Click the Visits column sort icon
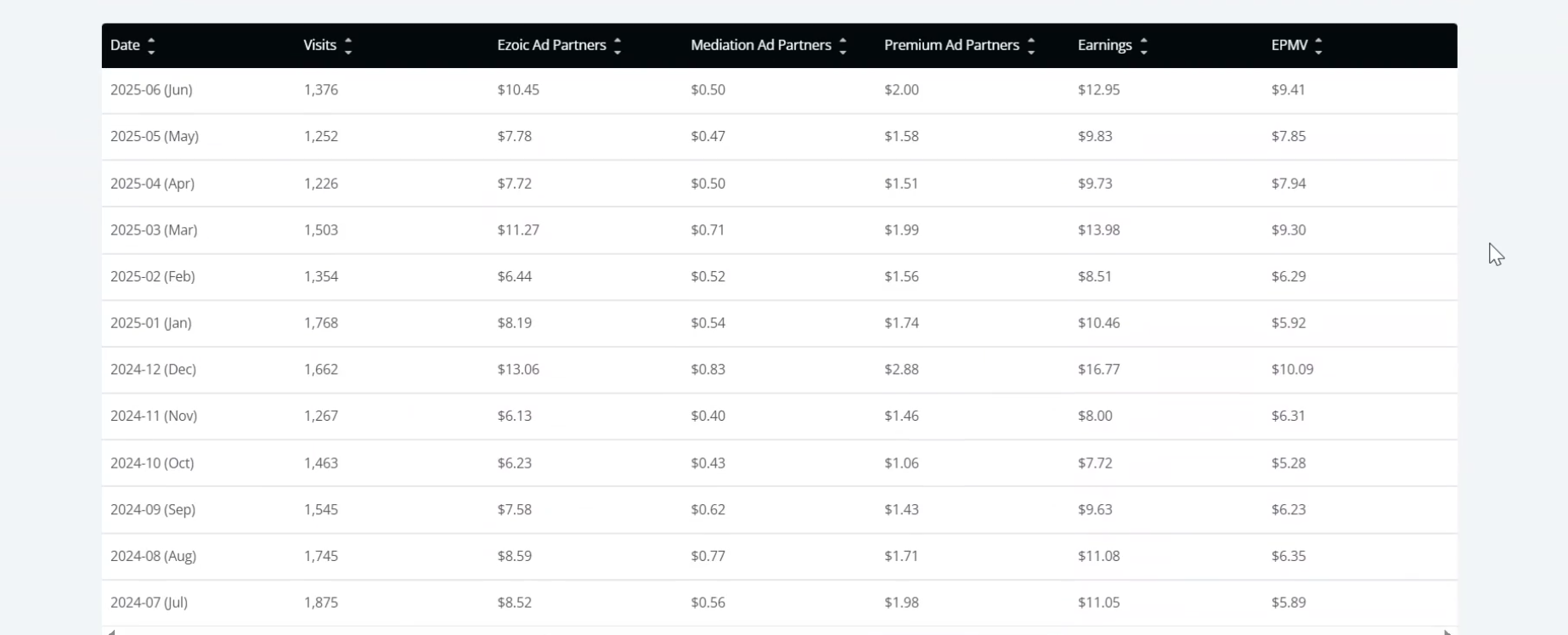Viewport: 1568px width, 635px height. point(348,46)
